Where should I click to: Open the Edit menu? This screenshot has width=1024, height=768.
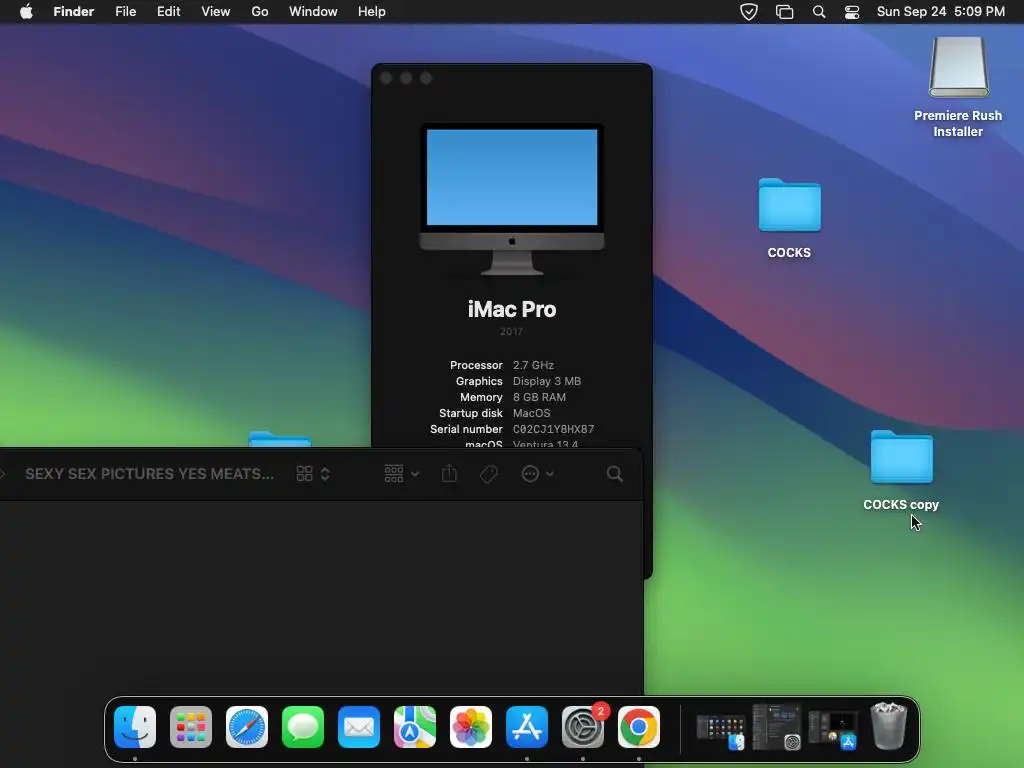tap(168, 12)
